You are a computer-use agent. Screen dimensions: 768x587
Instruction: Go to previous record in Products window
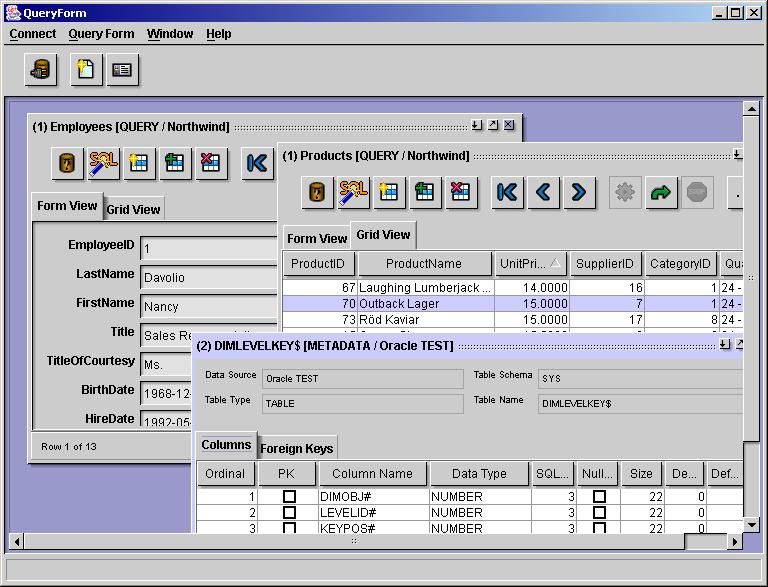543,192
